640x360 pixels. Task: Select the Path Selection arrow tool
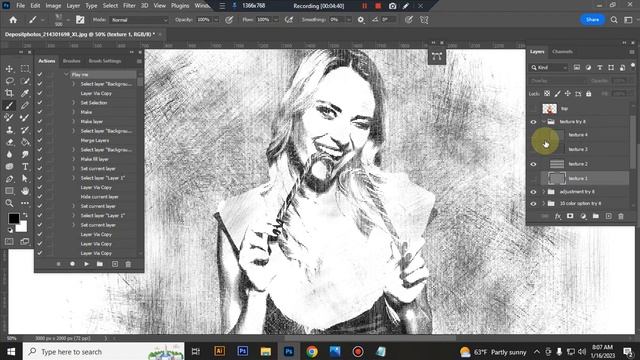pos(25,179)
